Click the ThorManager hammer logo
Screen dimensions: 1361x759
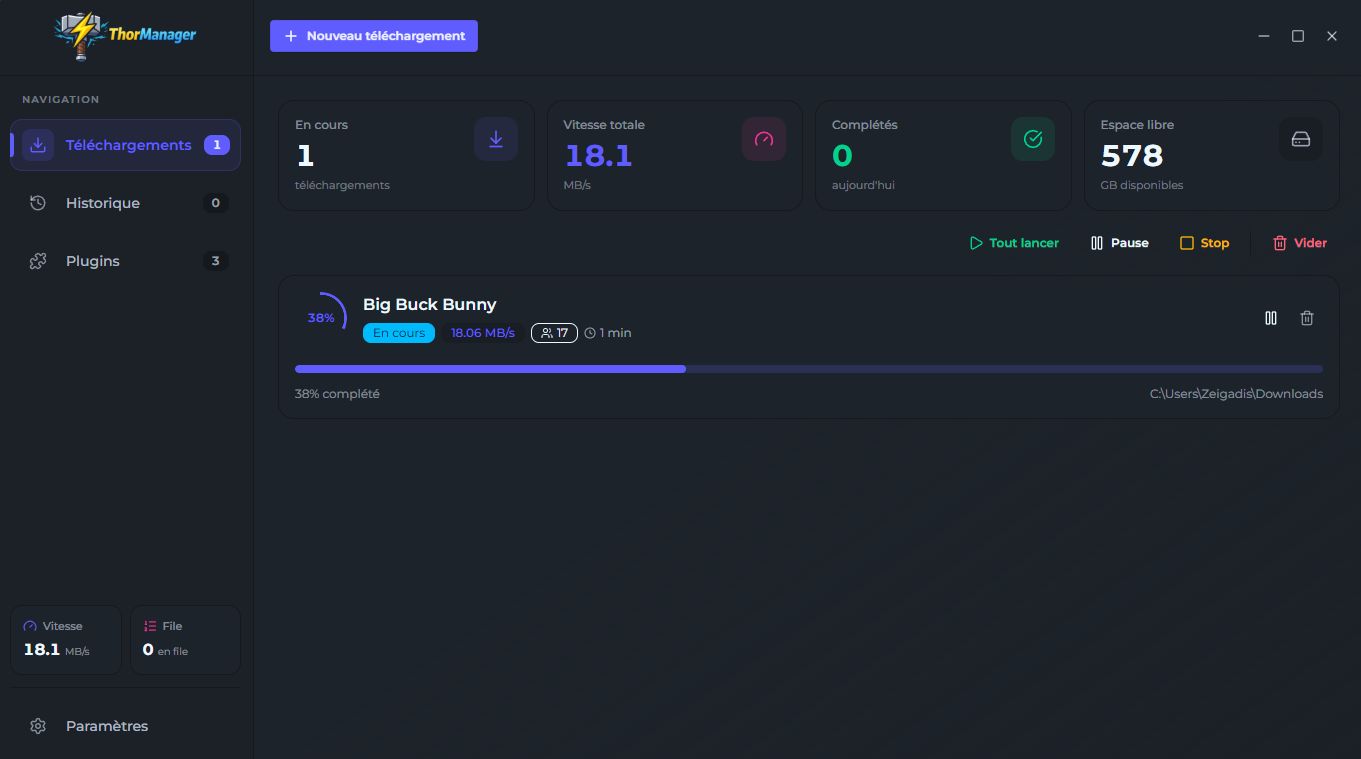click(125, 37)
